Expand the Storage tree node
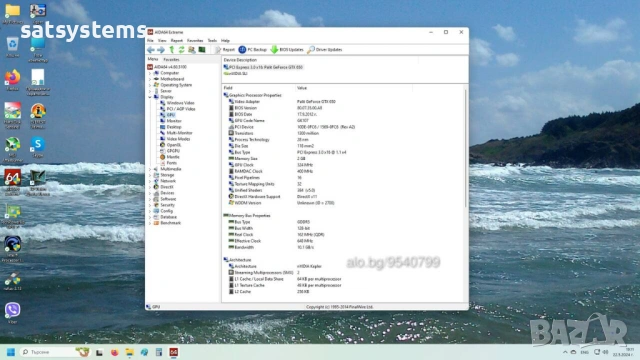This screenshot has width=640, height=360. (150, 175)
